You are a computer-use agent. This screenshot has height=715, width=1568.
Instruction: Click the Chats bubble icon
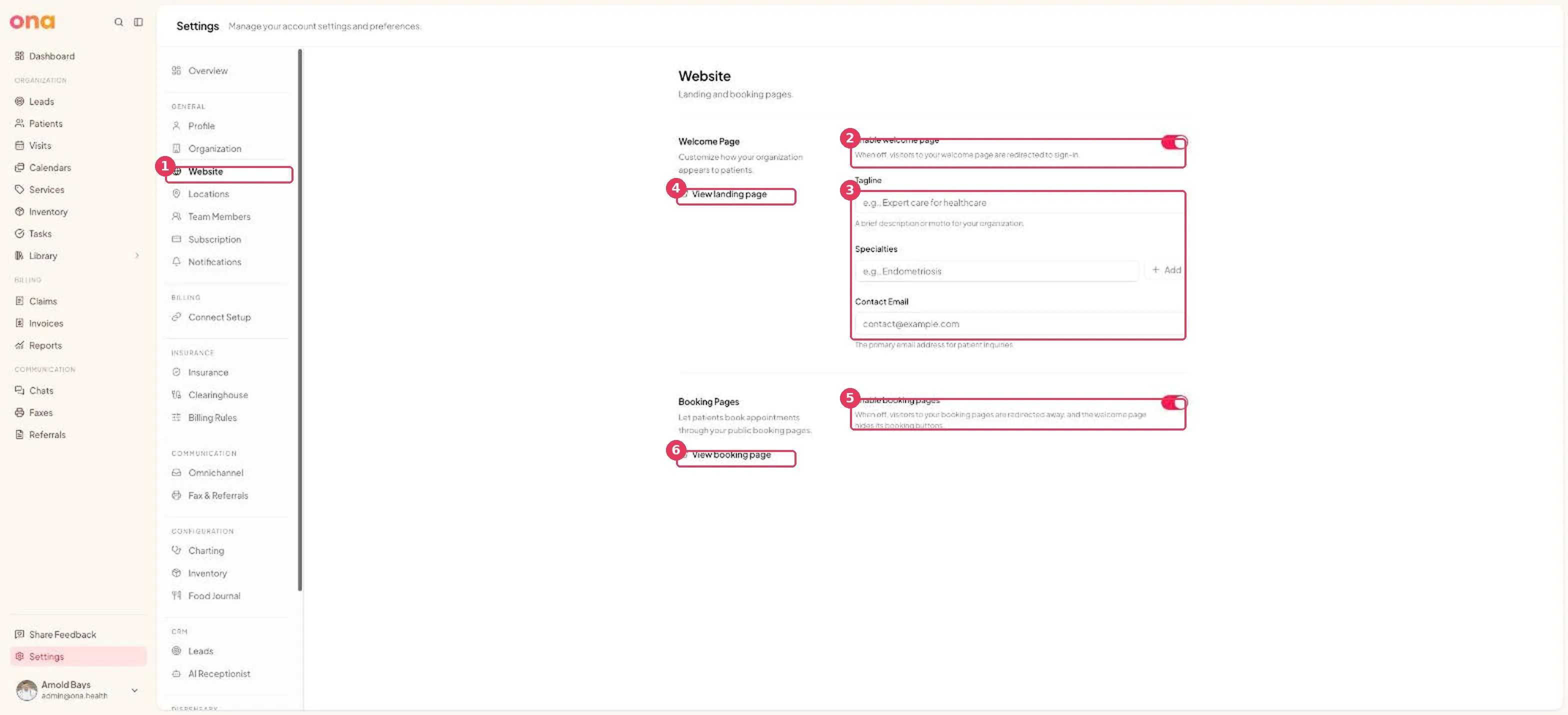click(19, 390)
